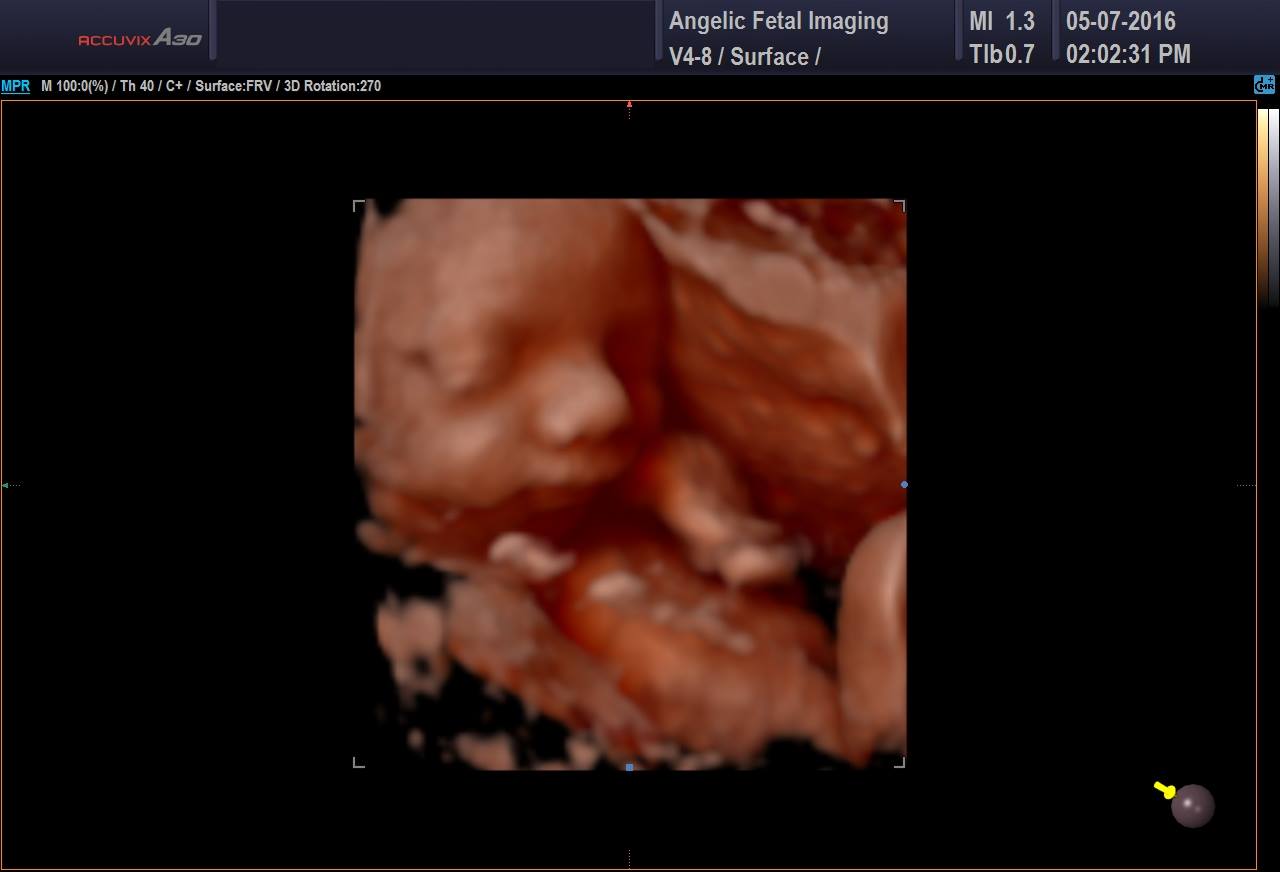Click the 'M 100:0(%)' parameter text
Viewport: 1280px width, 872px height.
[74, 86]
